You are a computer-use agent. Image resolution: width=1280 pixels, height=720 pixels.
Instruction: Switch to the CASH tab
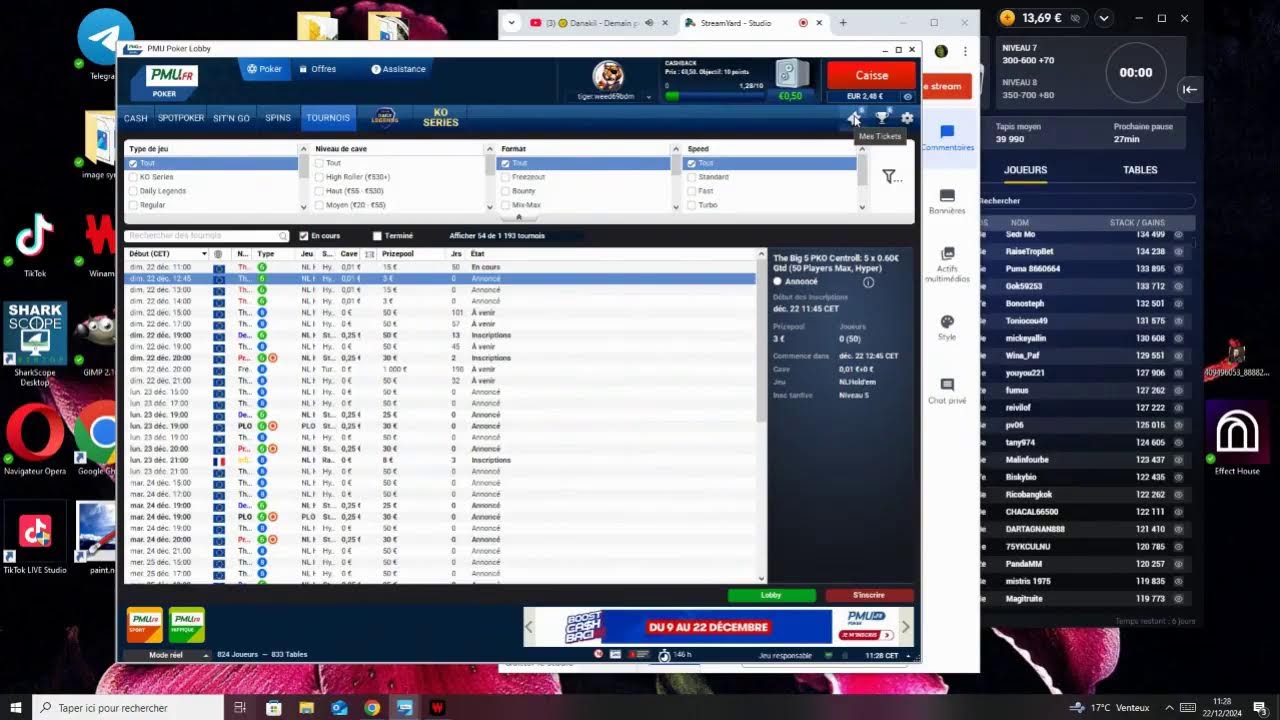coord(136,118)
